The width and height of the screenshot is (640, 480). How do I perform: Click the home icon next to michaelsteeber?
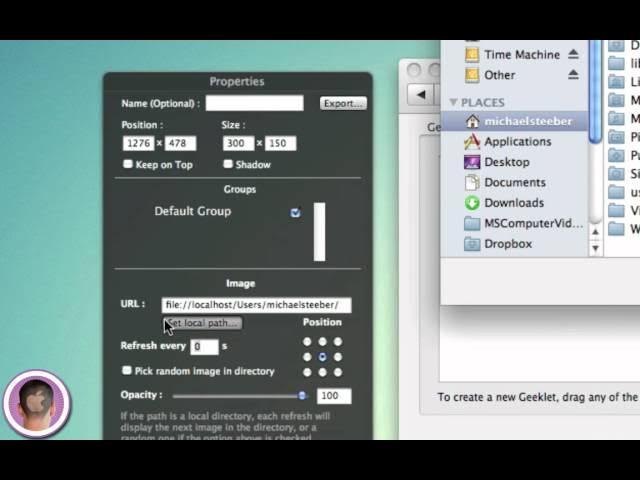click(472, 121)
